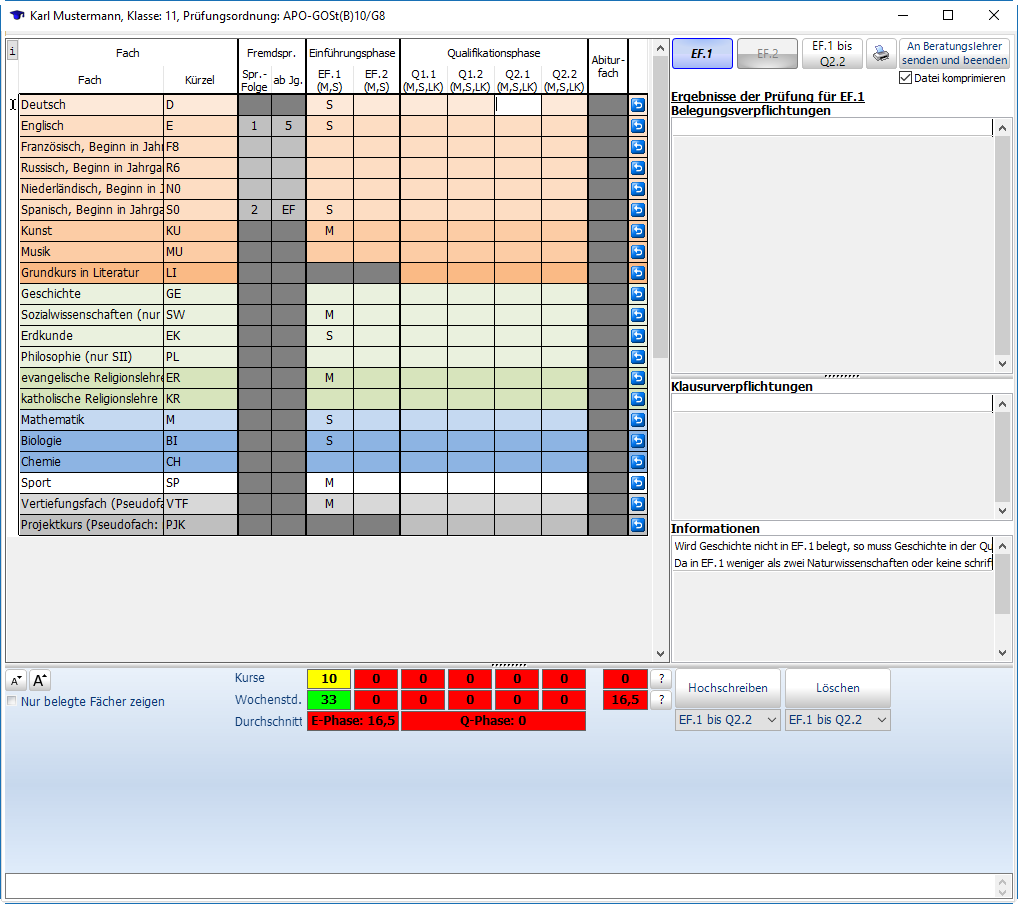The image size is (1018, 904).
Task: Increase font size with large A button
Action: point(40,681)
